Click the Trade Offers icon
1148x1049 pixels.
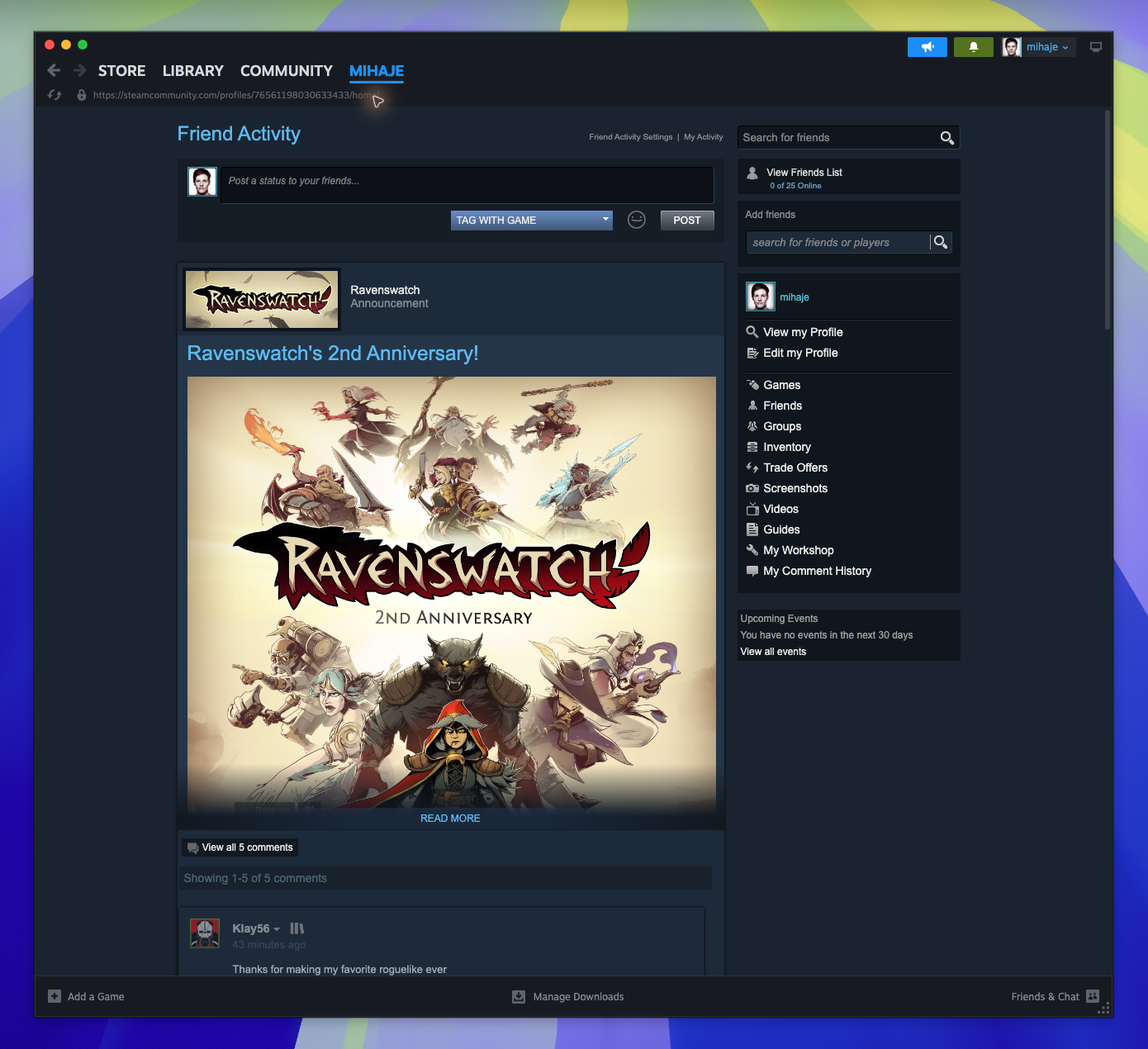point(752,468)
